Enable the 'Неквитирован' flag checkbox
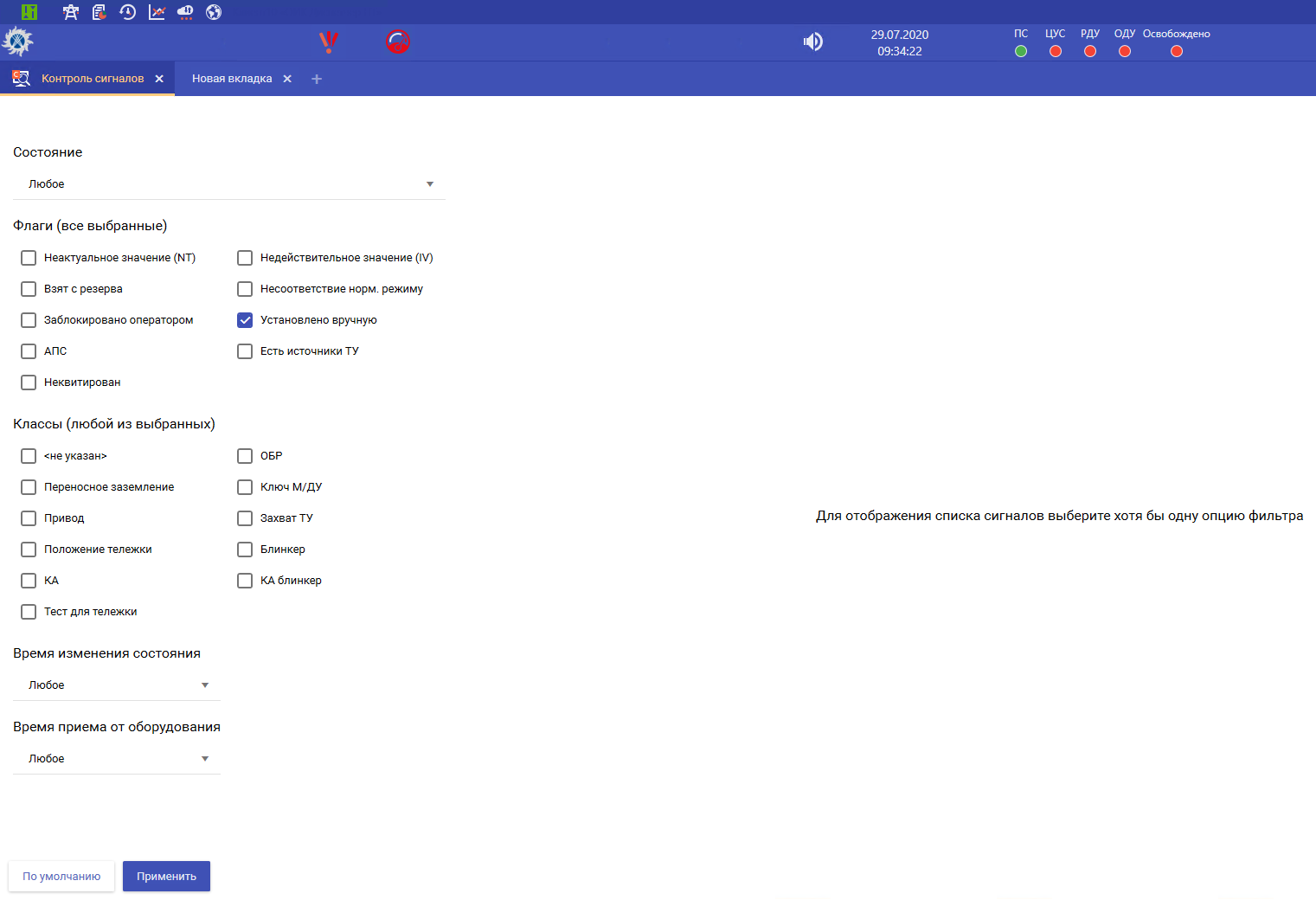1316x900 pixels. 29,382
